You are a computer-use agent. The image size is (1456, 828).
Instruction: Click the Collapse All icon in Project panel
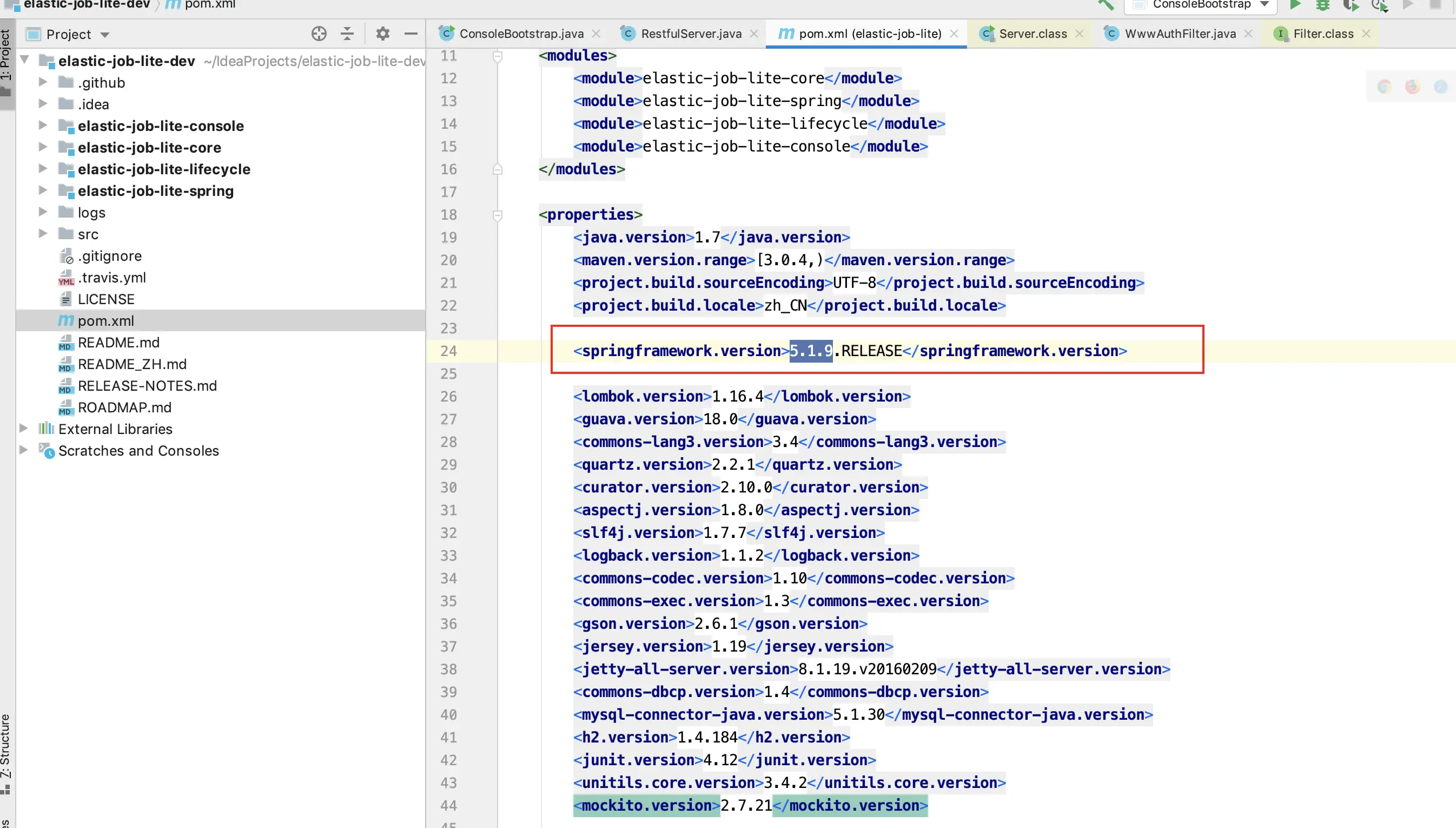[x=347, y=34]
